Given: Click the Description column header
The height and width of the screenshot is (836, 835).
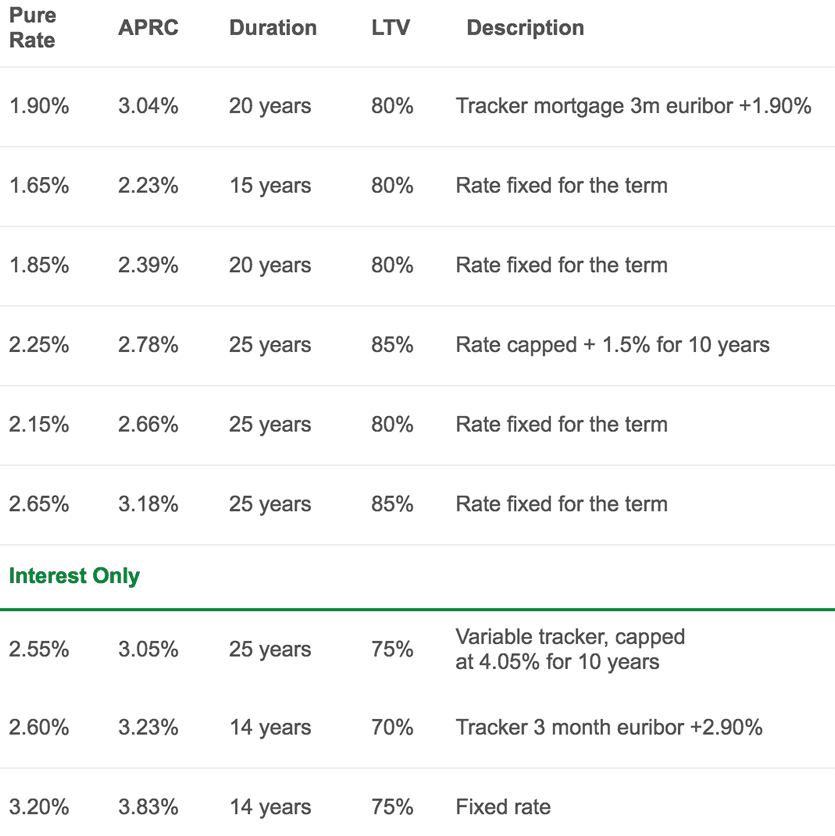Looking at the screenshot, I should [525, 28].
